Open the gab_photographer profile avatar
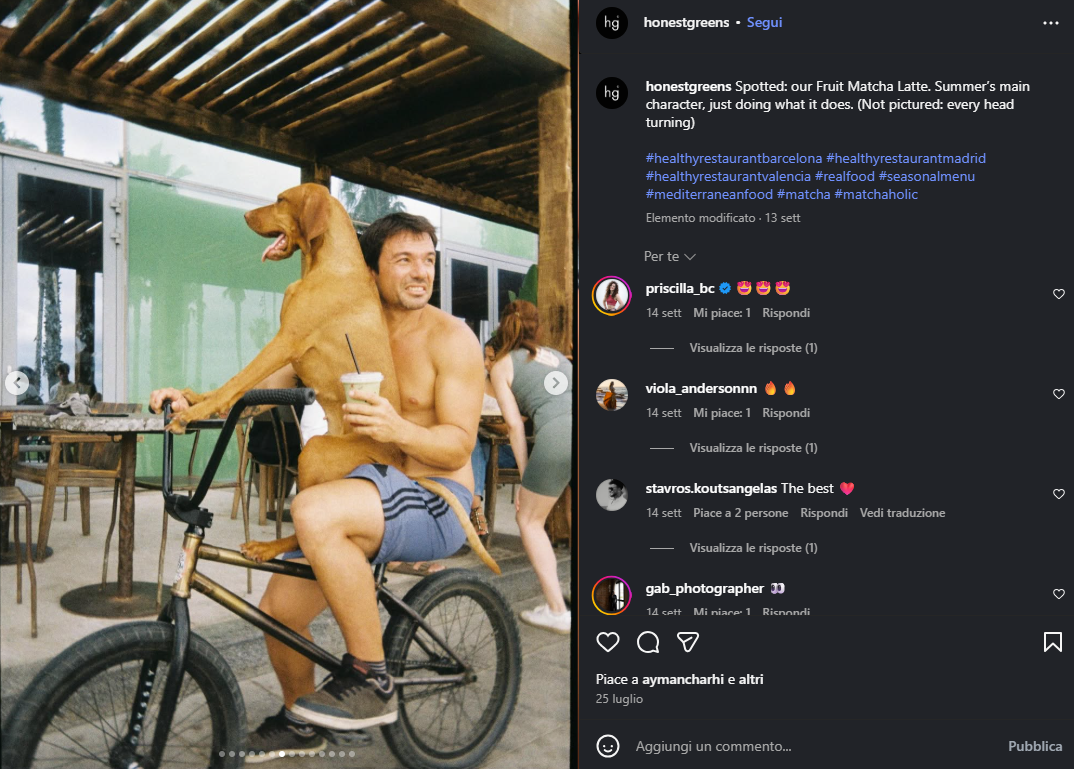This screenshot has height=769, width=1074. coord(612,594)
